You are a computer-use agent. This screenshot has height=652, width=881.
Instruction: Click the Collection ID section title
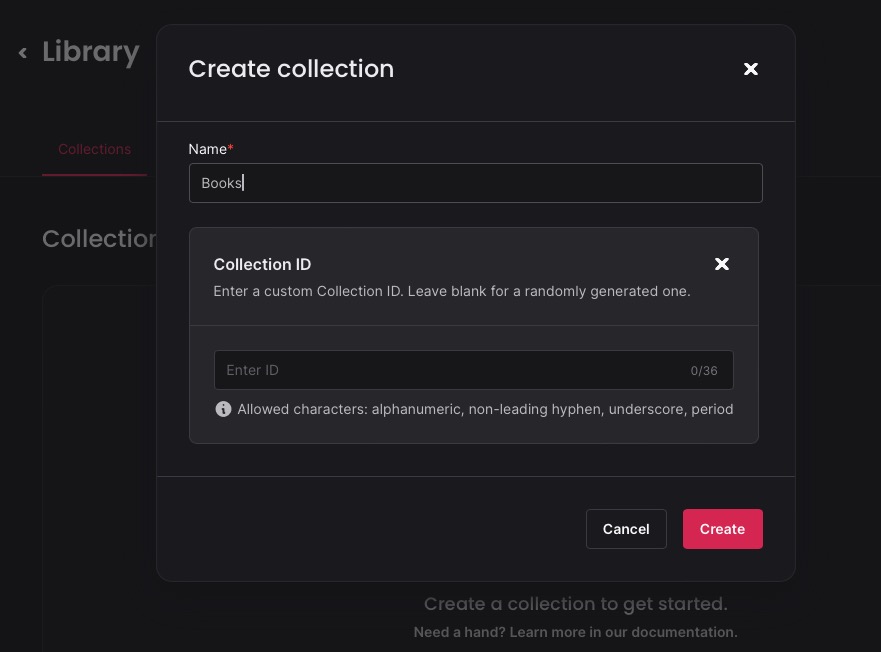(x=262, y=264)
